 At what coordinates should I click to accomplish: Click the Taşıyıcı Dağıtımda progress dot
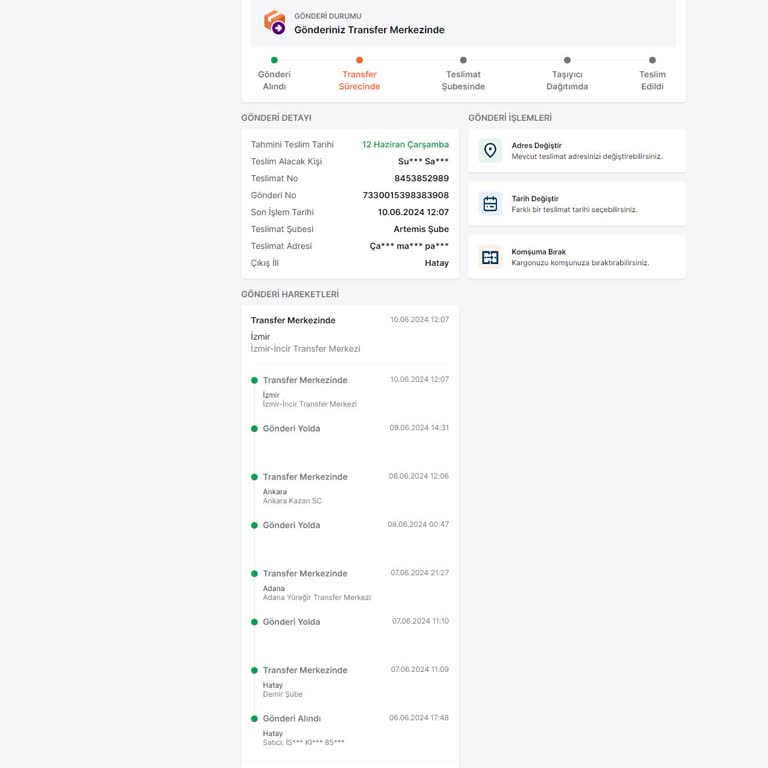(567, 60)
